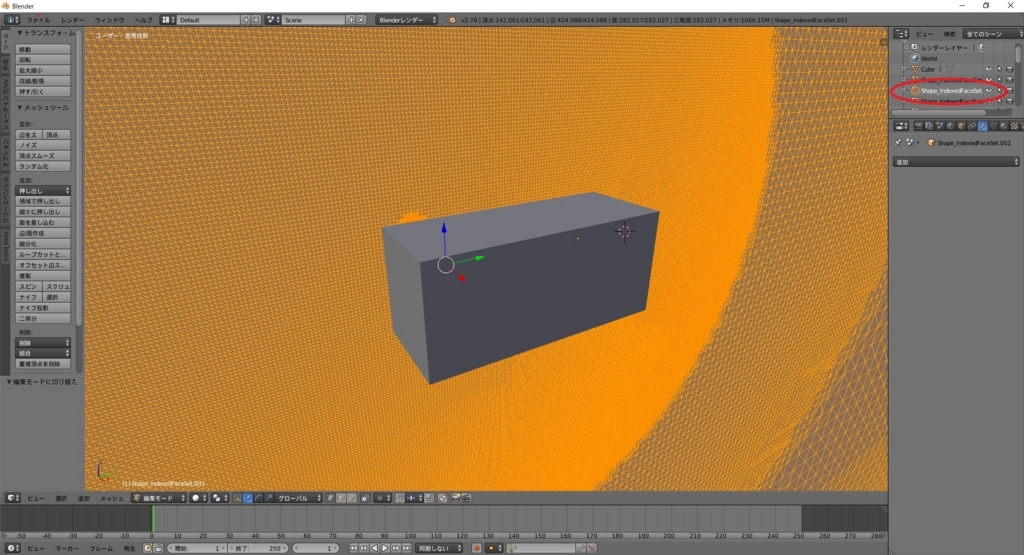
Task: Click the current frame number field
Action: click(x=316, y=548)
